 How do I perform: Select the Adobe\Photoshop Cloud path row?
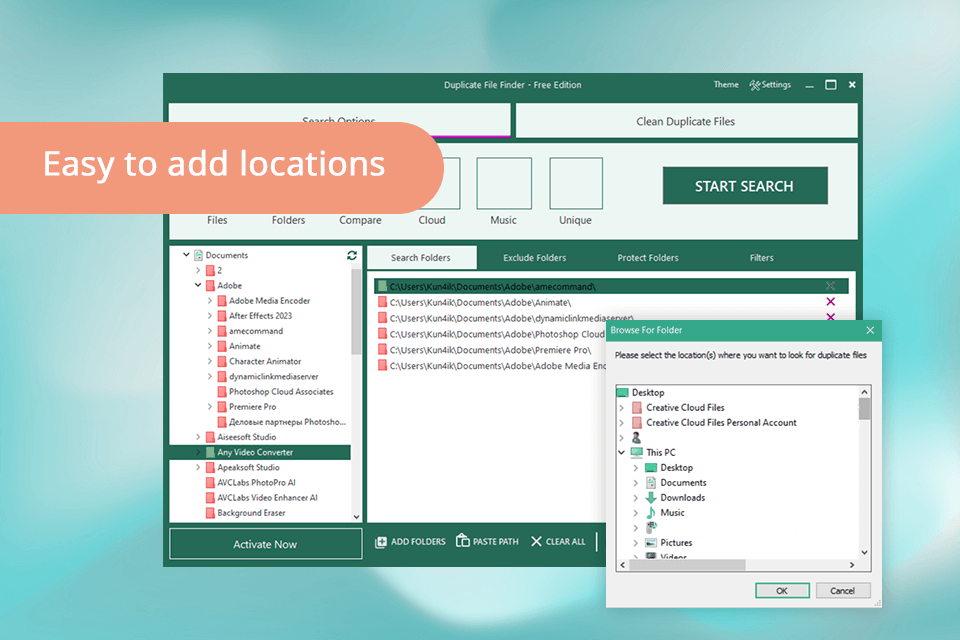pos(490,334)
